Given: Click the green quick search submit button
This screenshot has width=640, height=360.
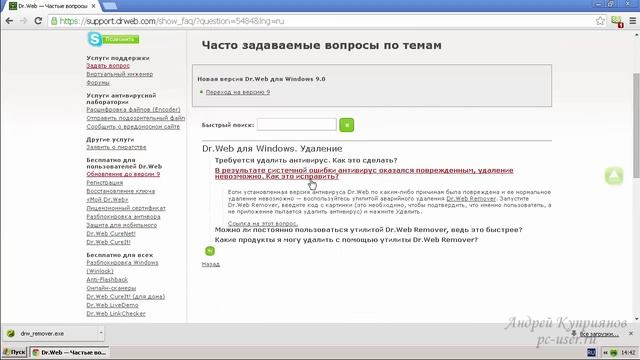Looking at the screenshot, I should coord(347,125).
